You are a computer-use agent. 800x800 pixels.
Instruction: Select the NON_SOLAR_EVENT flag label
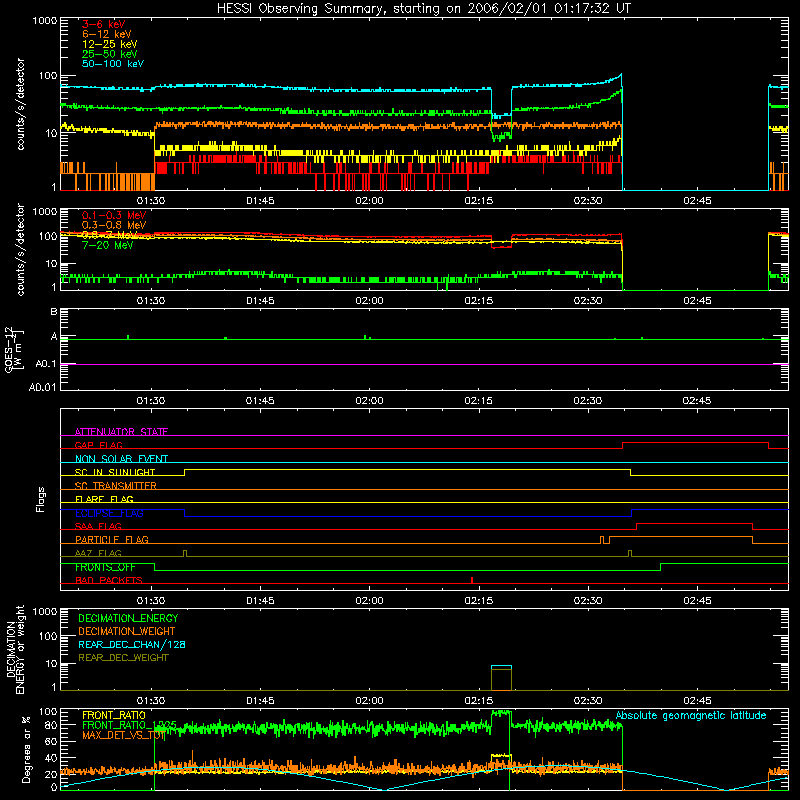tap(121, 459)
